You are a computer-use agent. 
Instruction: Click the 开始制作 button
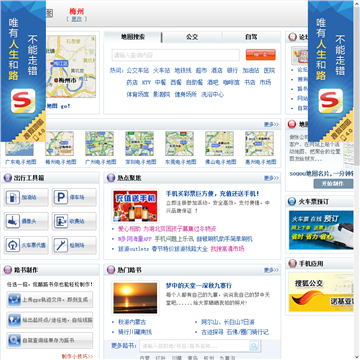click(x=333, y=184)
